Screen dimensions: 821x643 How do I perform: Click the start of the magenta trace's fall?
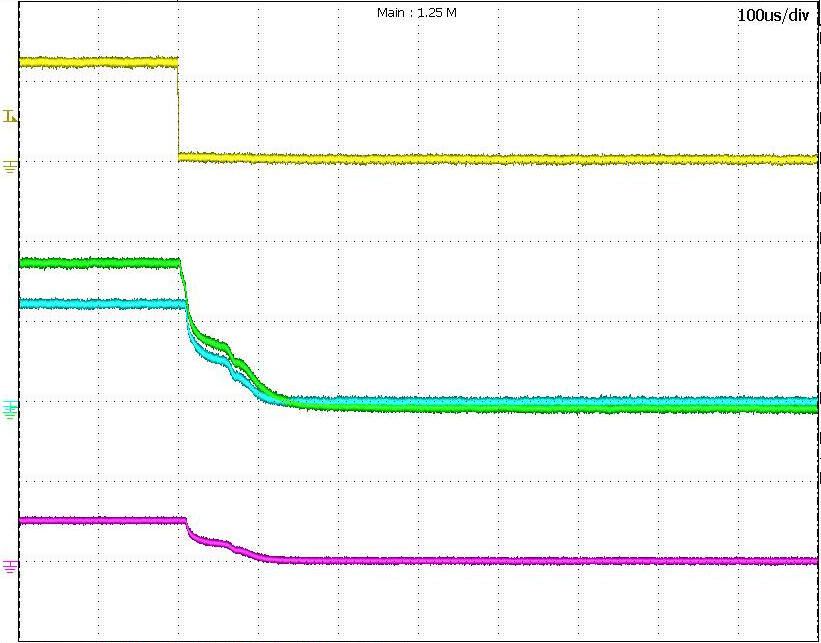[186, 521]
